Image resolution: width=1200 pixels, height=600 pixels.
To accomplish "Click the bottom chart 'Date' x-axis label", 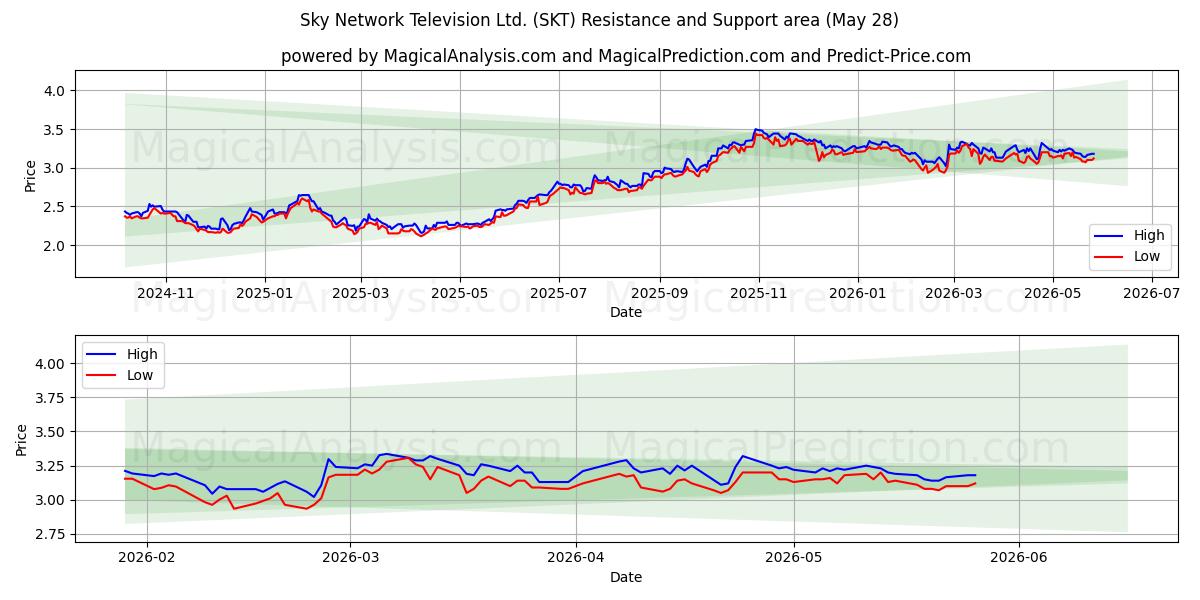I will pos(626,577).
